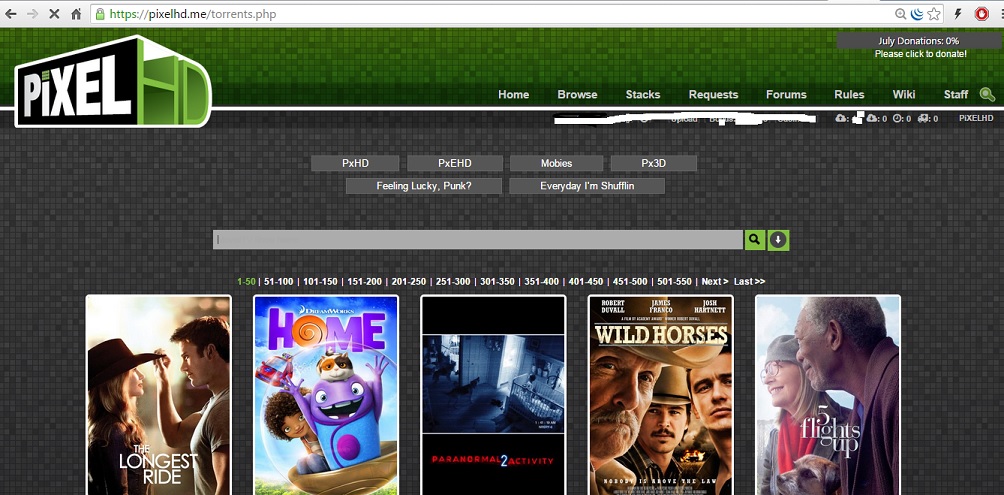Open the red AdBlock stop-hand icon
The image size is (1004, 495).
(x=982, y=13)
